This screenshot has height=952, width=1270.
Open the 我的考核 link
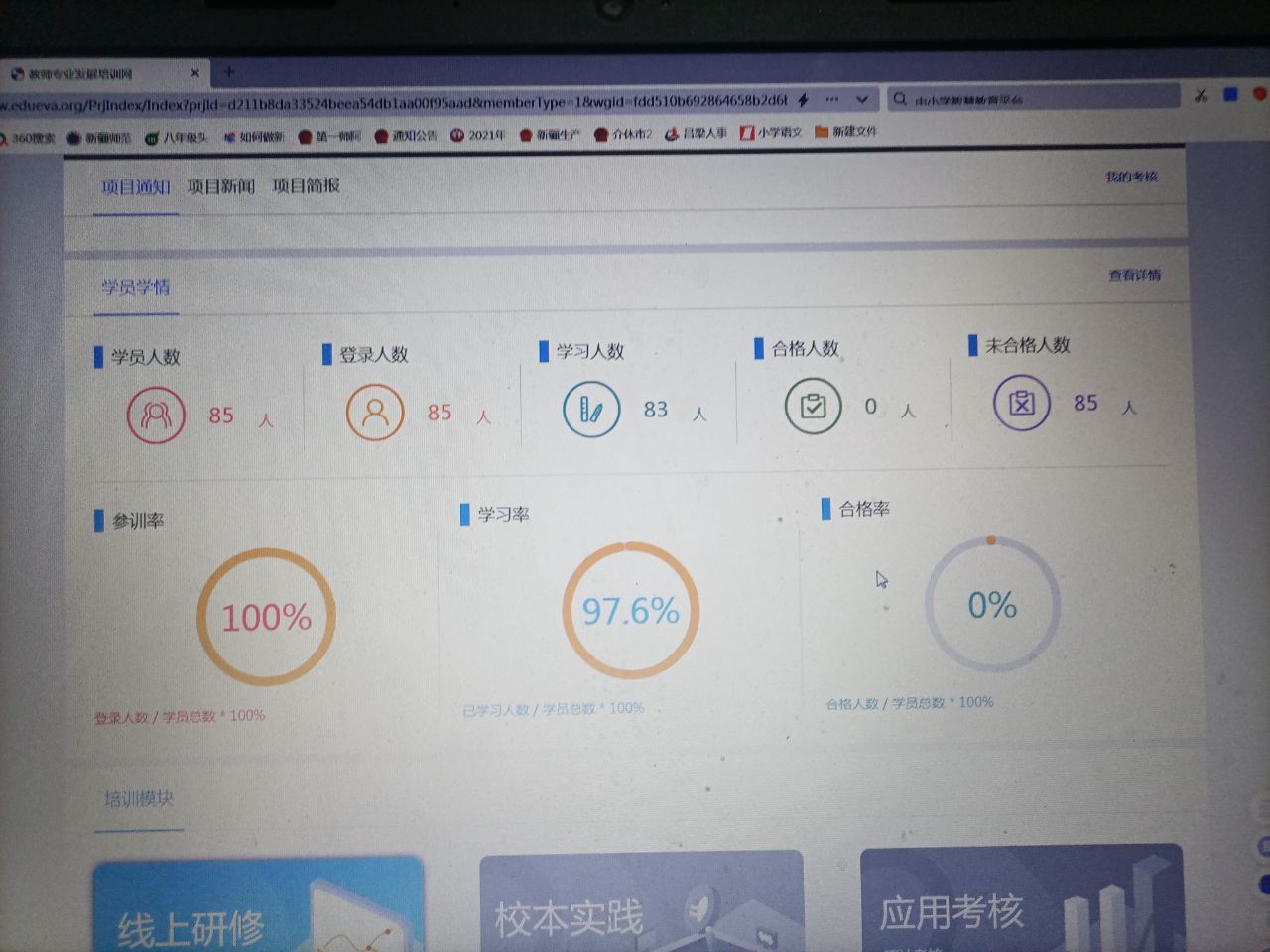coord(1131,177)
